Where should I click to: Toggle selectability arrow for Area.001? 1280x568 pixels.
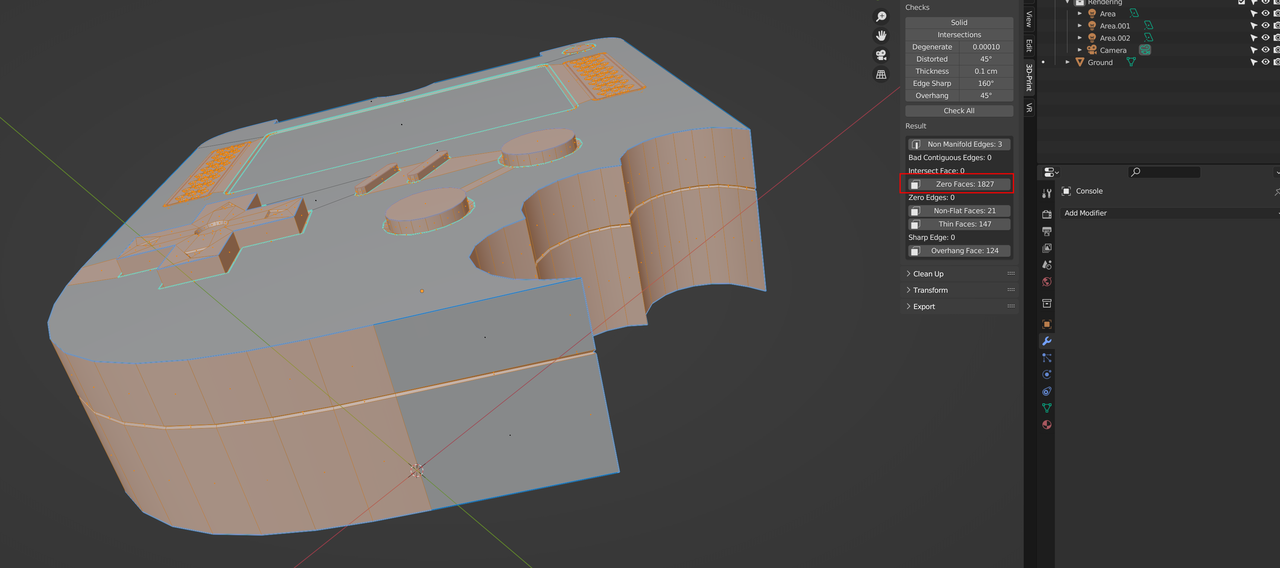pyautogui.click(x=1254, y=26)
